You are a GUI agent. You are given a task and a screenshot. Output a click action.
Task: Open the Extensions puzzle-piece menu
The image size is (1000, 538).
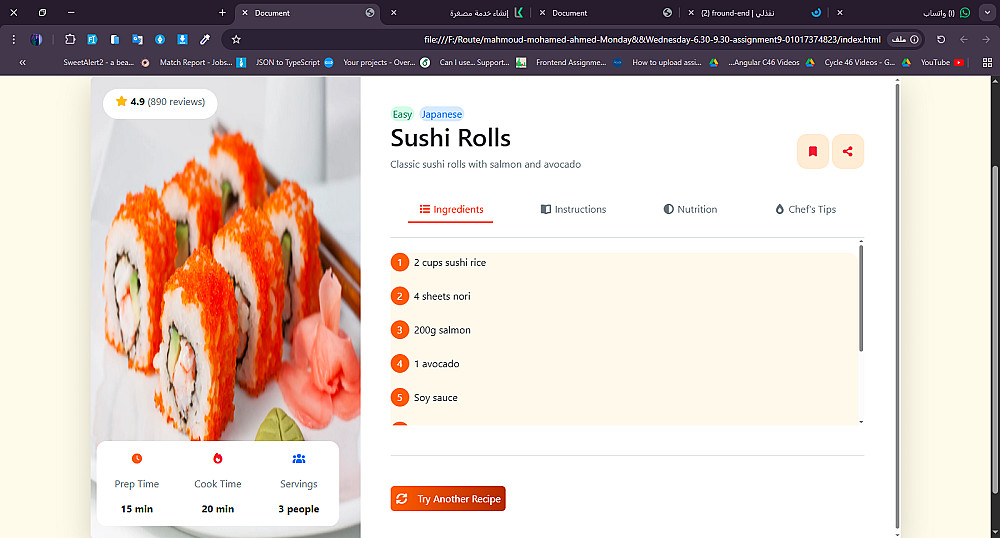[70, 40]
